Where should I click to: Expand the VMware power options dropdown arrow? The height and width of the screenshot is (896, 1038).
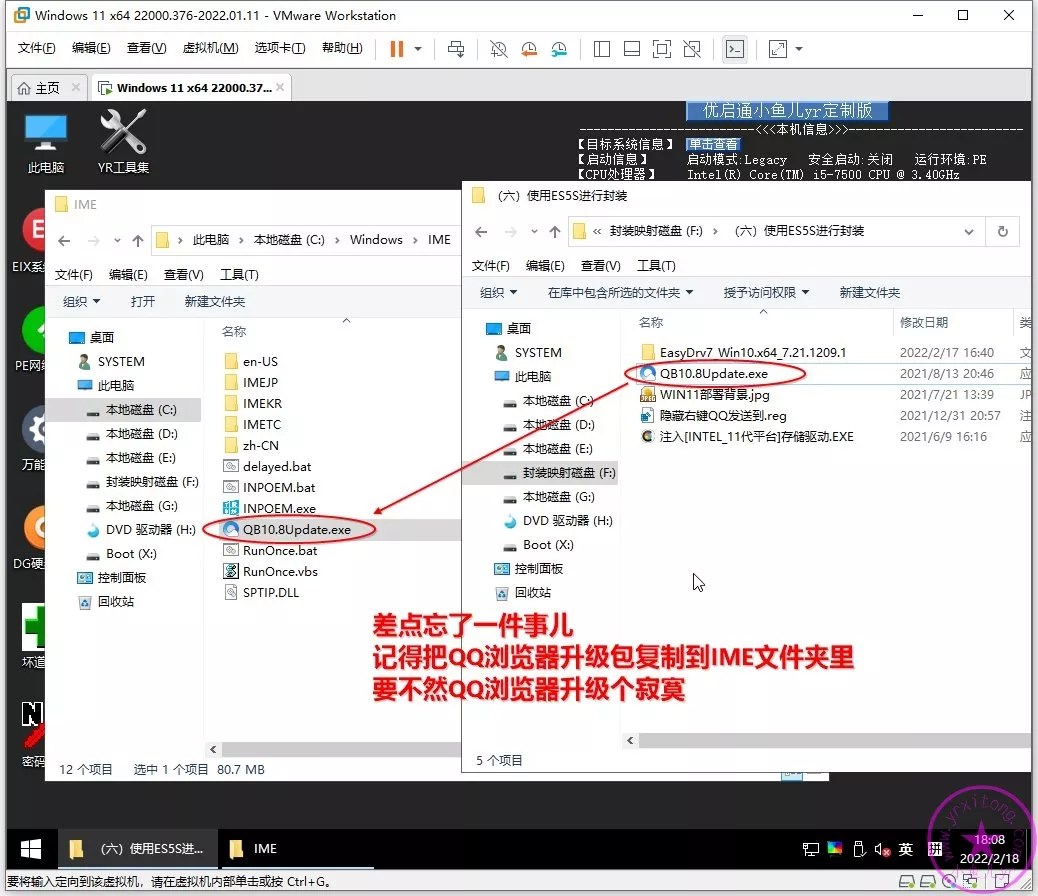click(418, 49)
